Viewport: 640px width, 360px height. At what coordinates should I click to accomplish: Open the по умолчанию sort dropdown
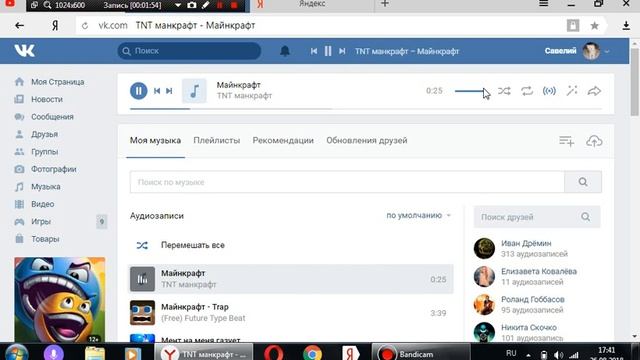coord(418,215)
